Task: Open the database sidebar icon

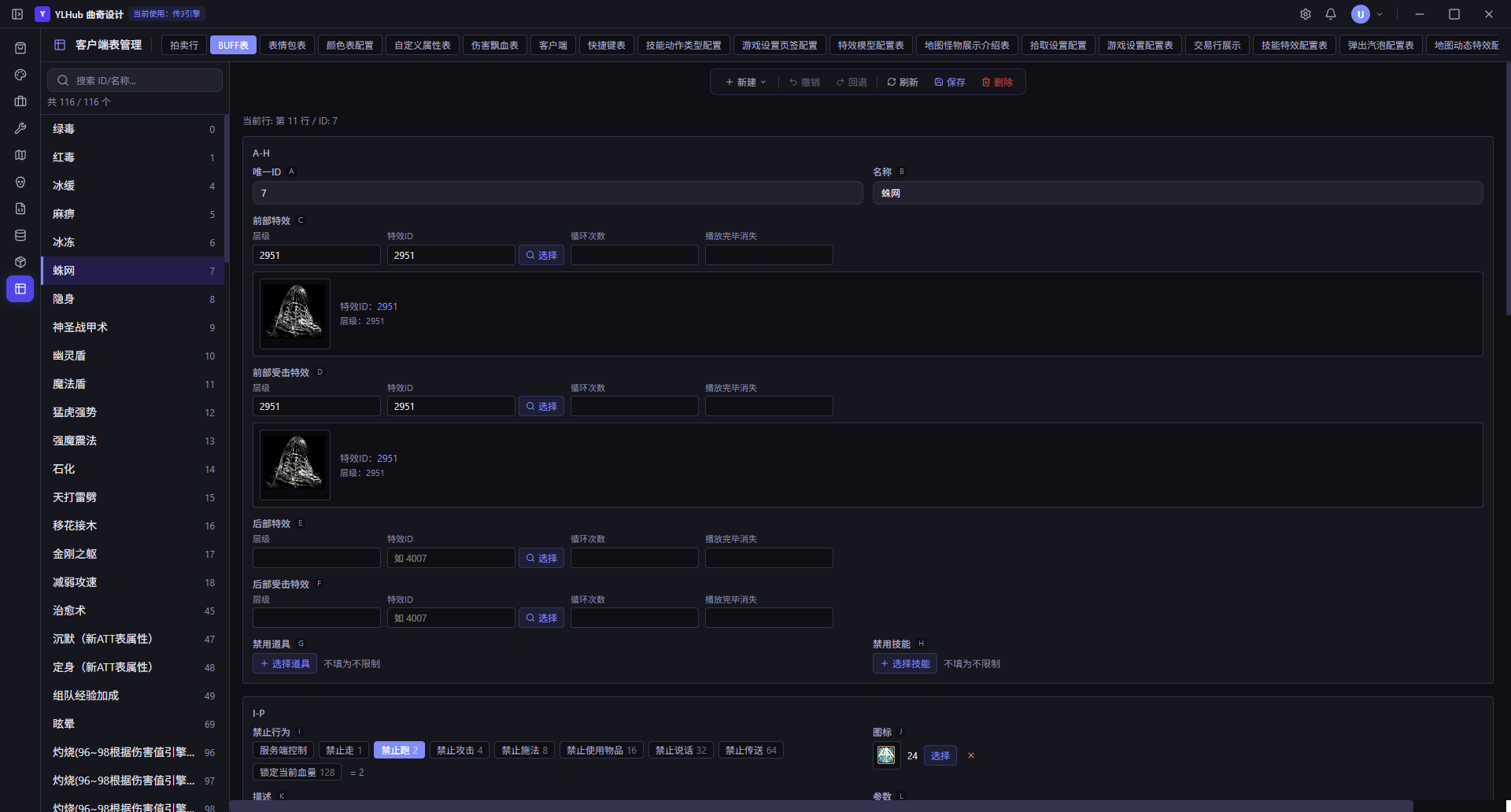Action: tap(20, 235)
